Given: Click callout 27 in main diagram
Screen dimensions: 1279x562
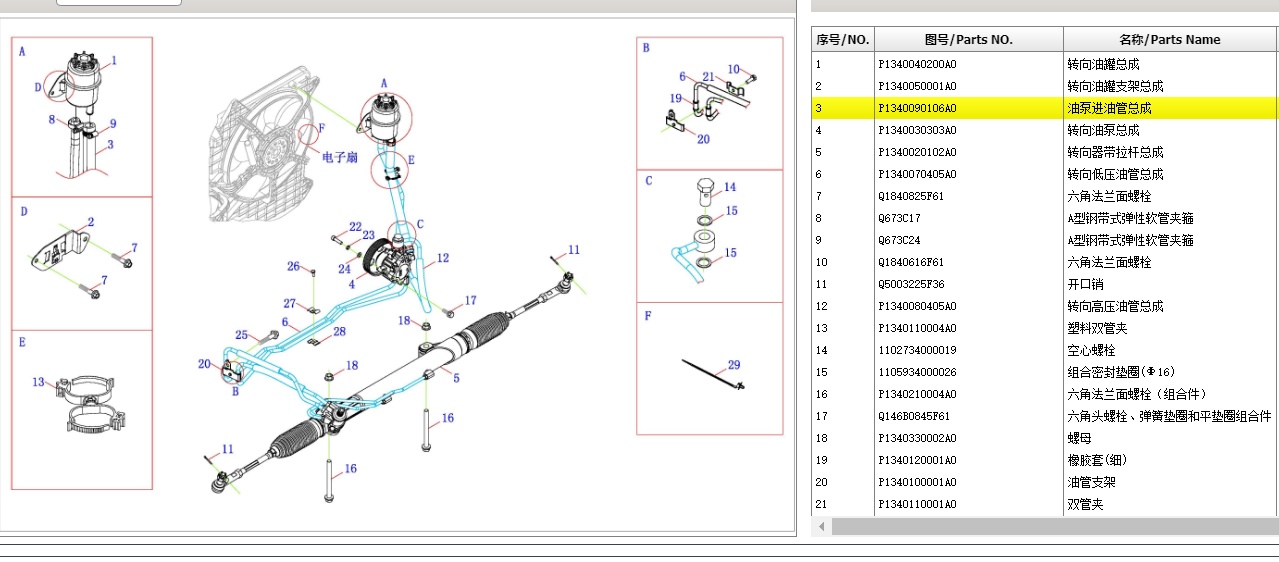Looking at the screenshot, I should coord(289,303).
